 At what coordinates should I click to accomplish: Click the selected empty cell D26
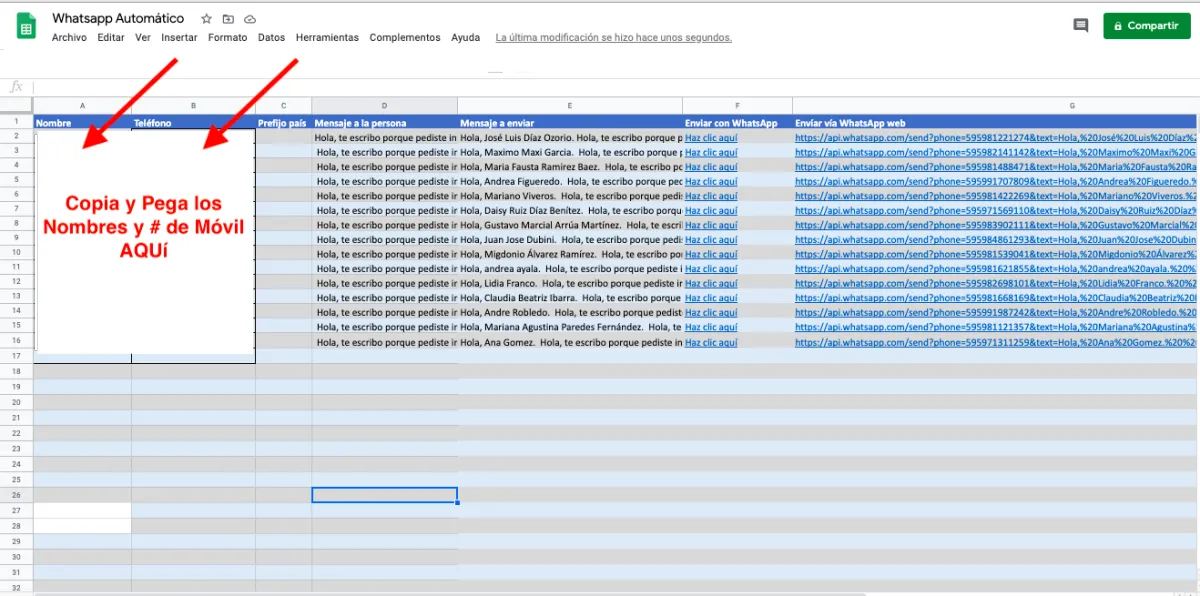point(385,495)
